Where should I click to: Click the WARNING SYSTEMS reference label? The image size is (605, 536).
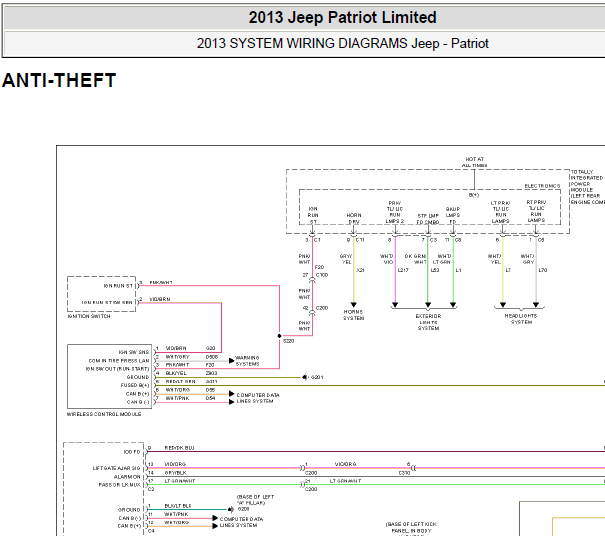click(x=247, y=361)
